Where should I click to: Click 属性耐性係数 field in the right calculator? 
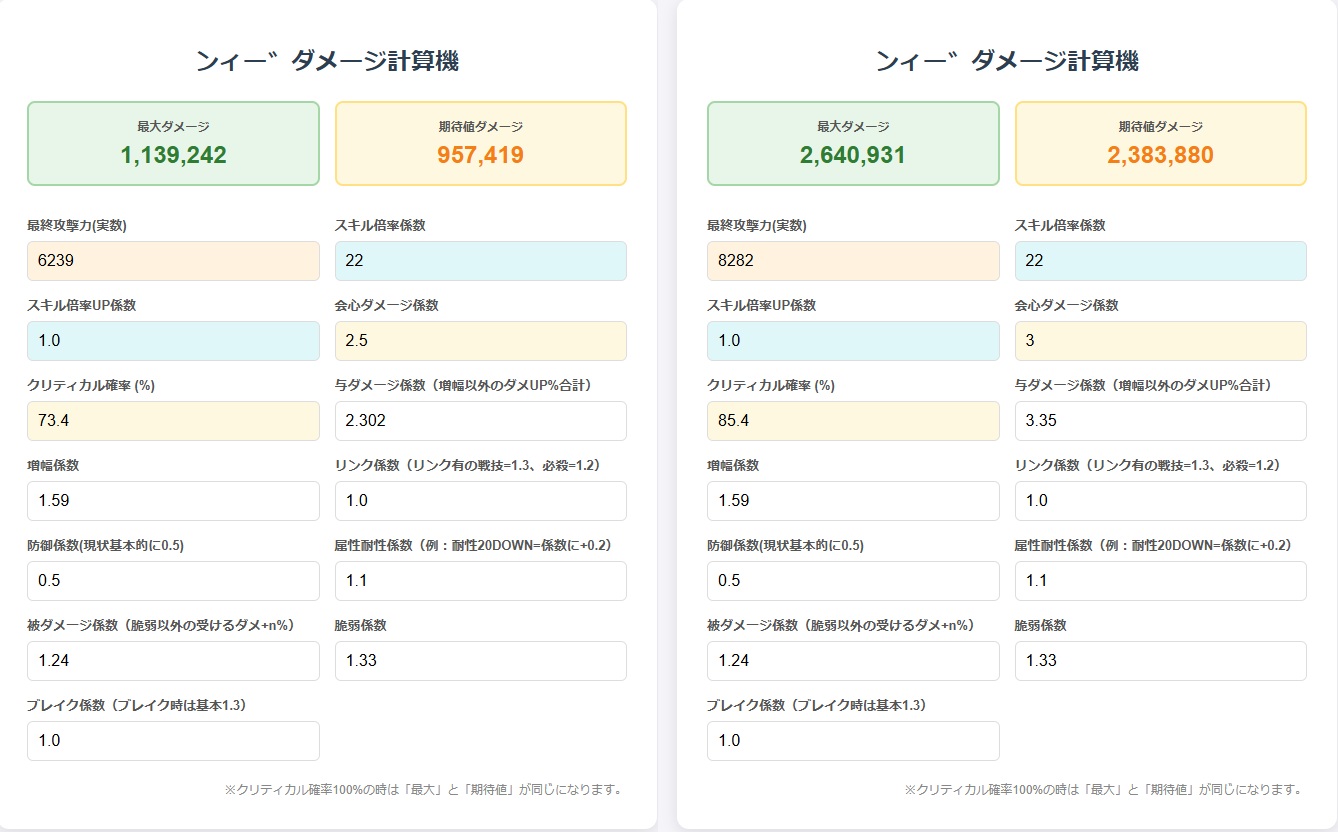[1160, 581]
